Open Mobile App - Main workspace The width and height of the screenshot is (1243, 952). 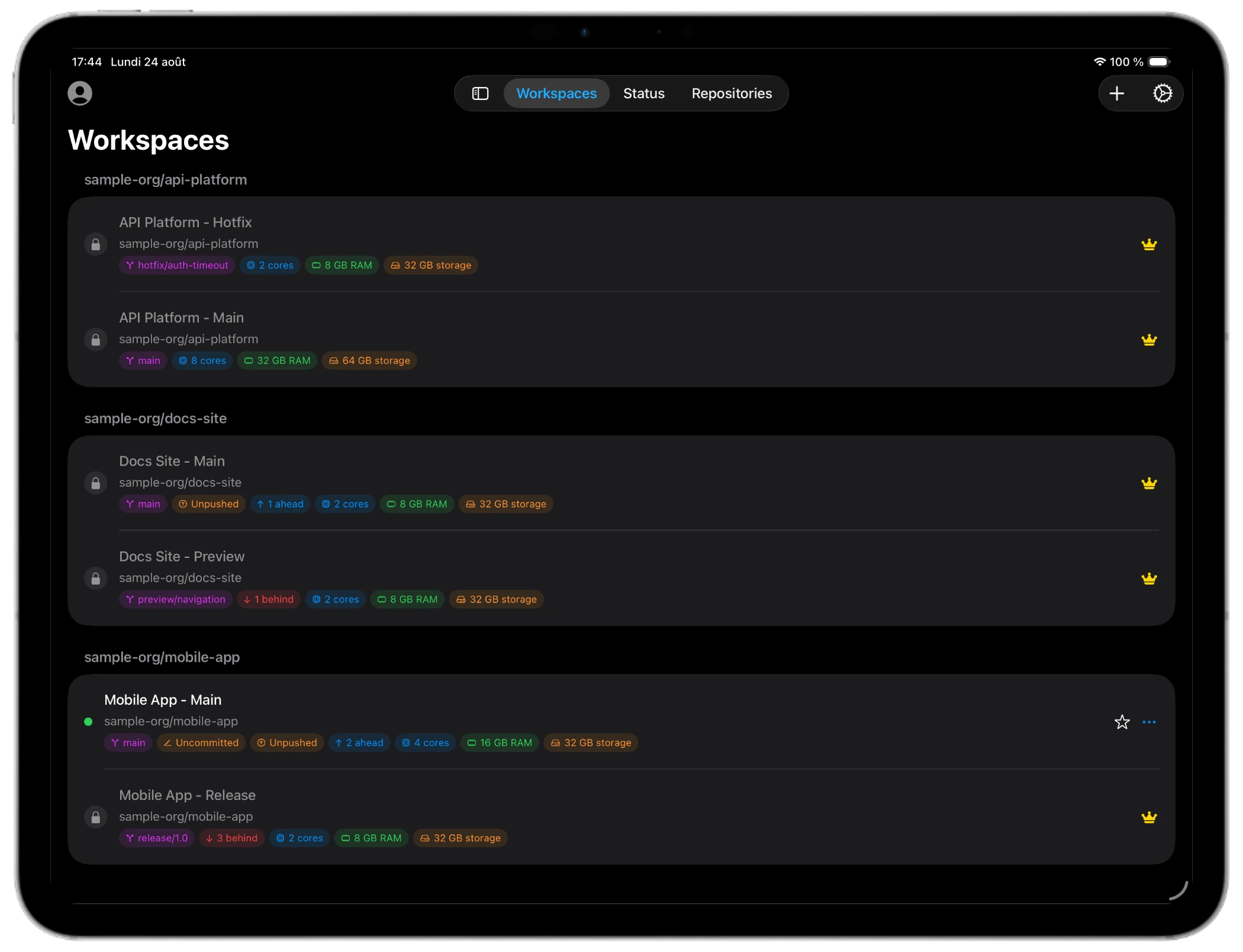[621, 722]
